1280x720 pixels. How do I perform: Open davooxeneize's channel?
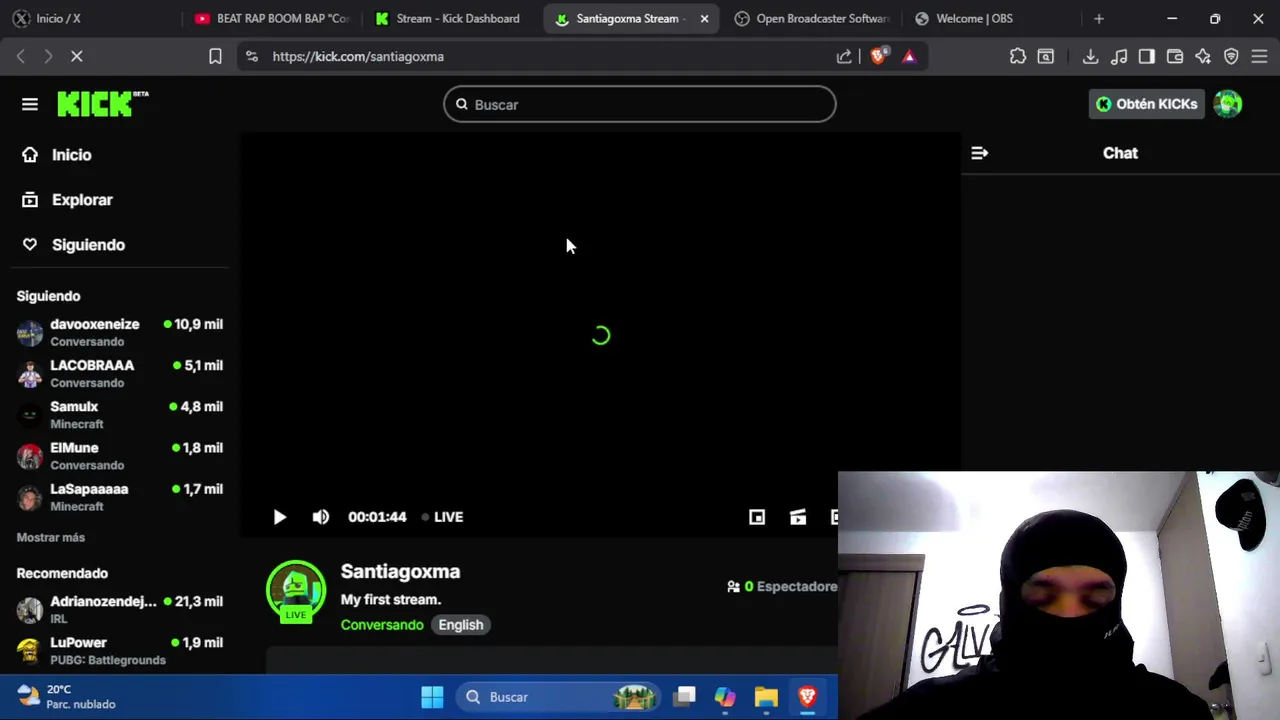click(x=120, y=332)
